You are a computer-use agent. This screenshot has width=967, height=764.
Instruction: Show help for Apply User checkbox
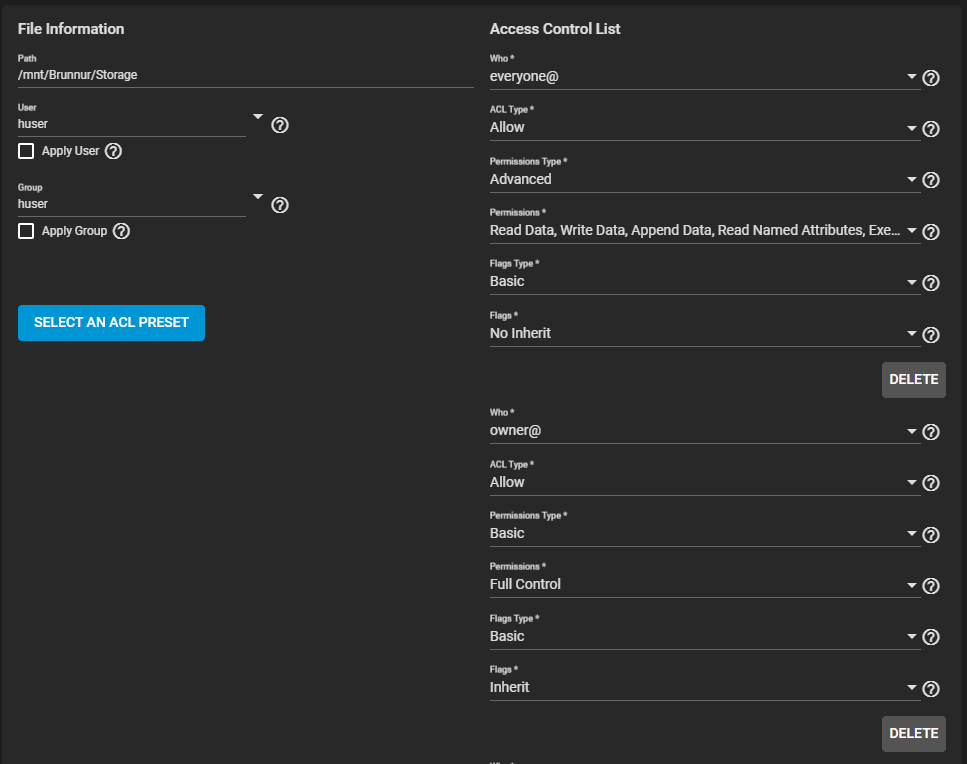click(x=113, y=151)
